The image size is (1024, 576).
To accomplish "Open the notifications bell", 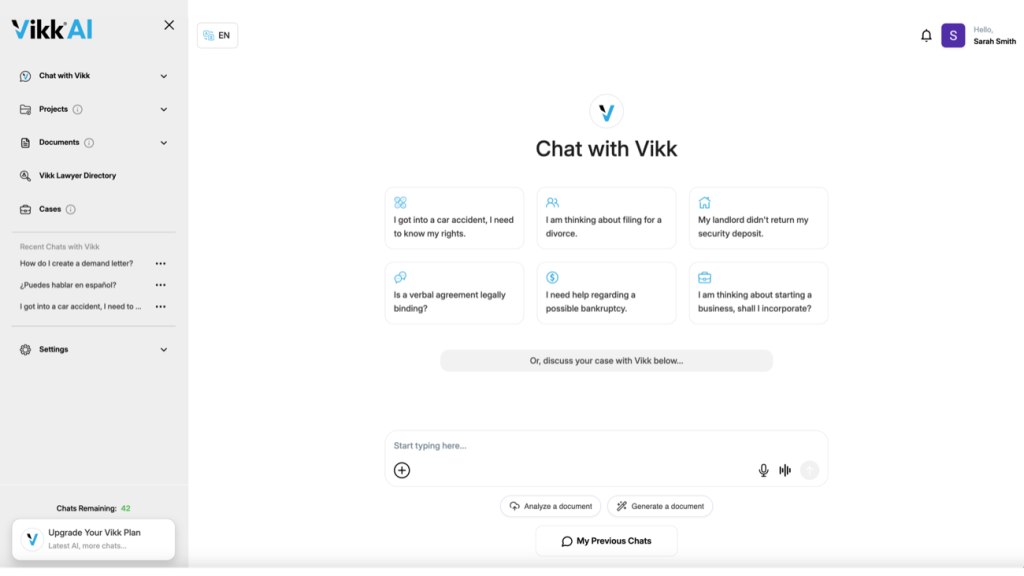I will 925,35.
